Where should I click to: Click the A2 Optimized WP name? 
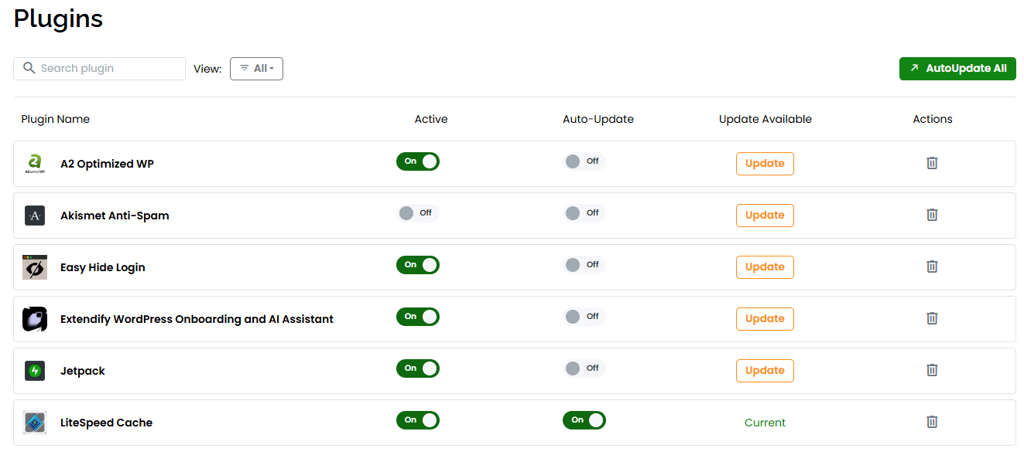pyautogui.click(x=107, y=164)
